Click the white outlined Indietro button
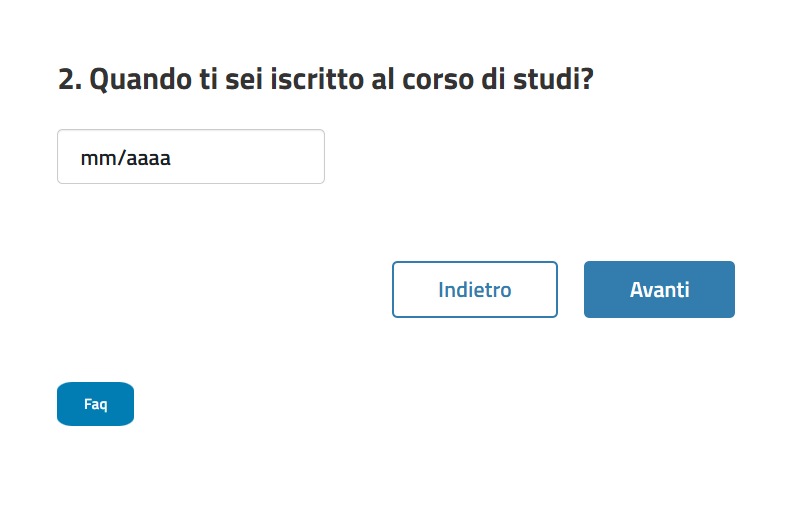Screen dimensions: 797x531 (474, 290)
